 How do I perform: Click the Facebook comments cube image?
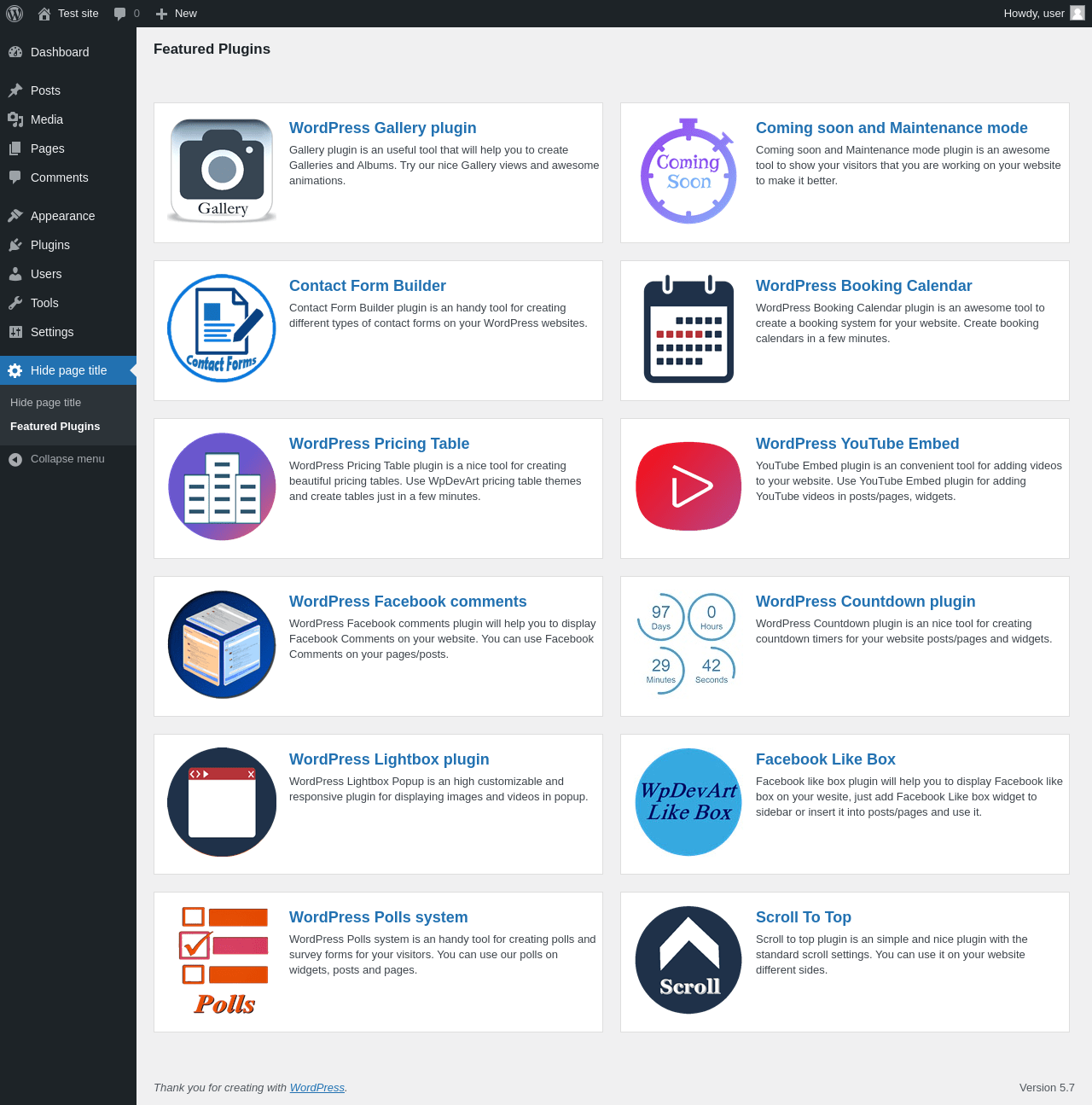tap(222, 644)
